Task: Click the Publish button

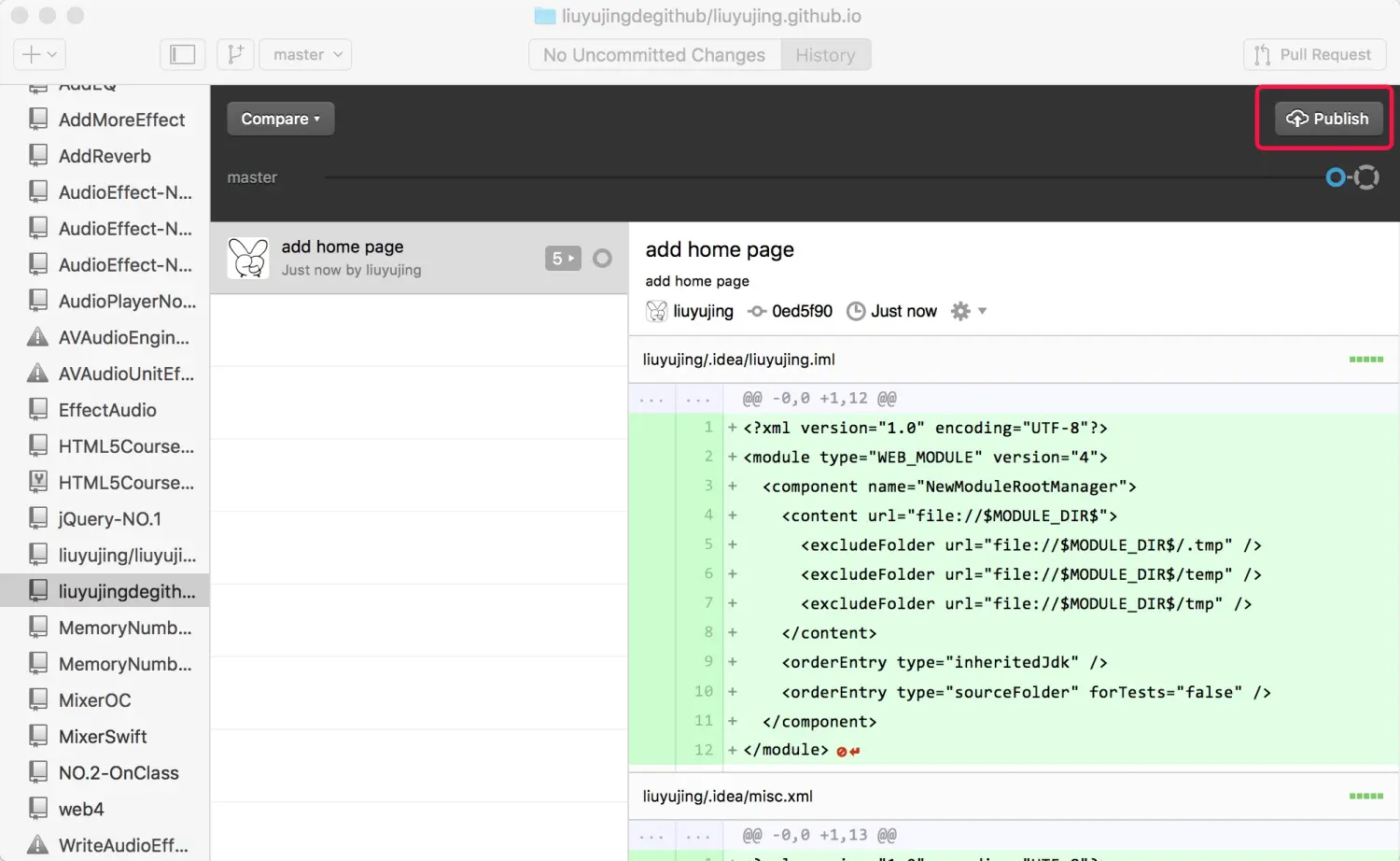Action: point(1328,119)
